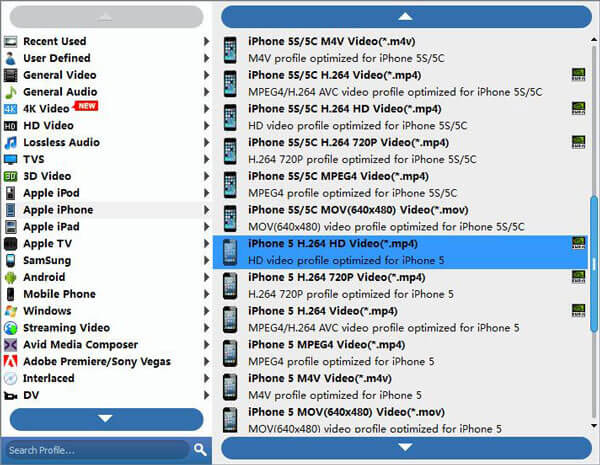
Task: Click the profile list up arrow button
Action: [406, 17]
